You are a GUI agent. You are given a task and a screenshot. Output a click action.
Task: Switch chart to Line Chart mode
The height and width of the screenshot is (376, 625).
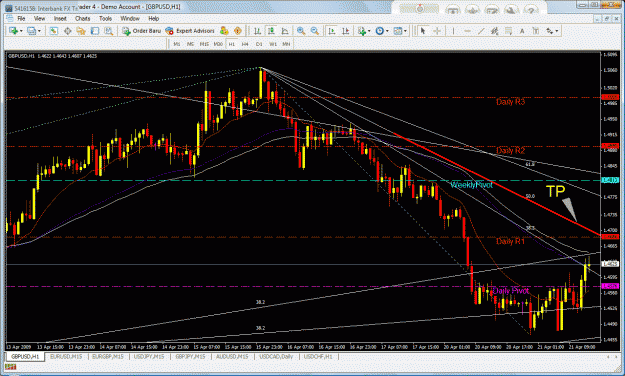click(285, 31)
